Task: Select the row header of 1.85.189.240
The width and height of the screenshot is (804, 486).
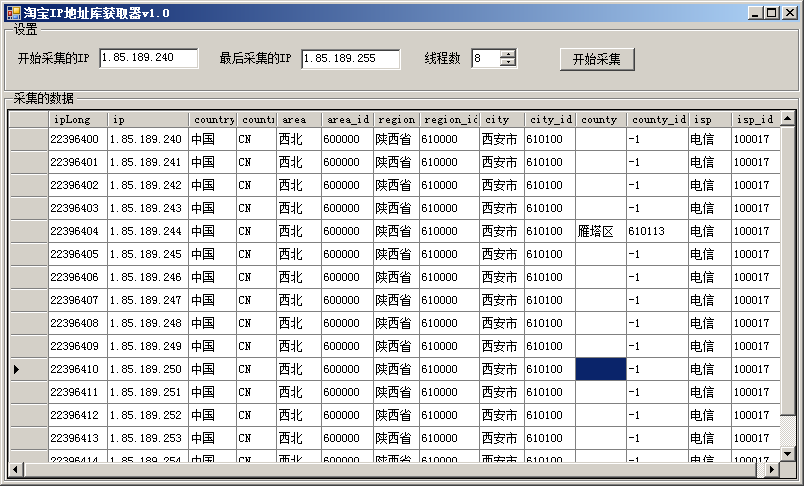Action: 29,139
